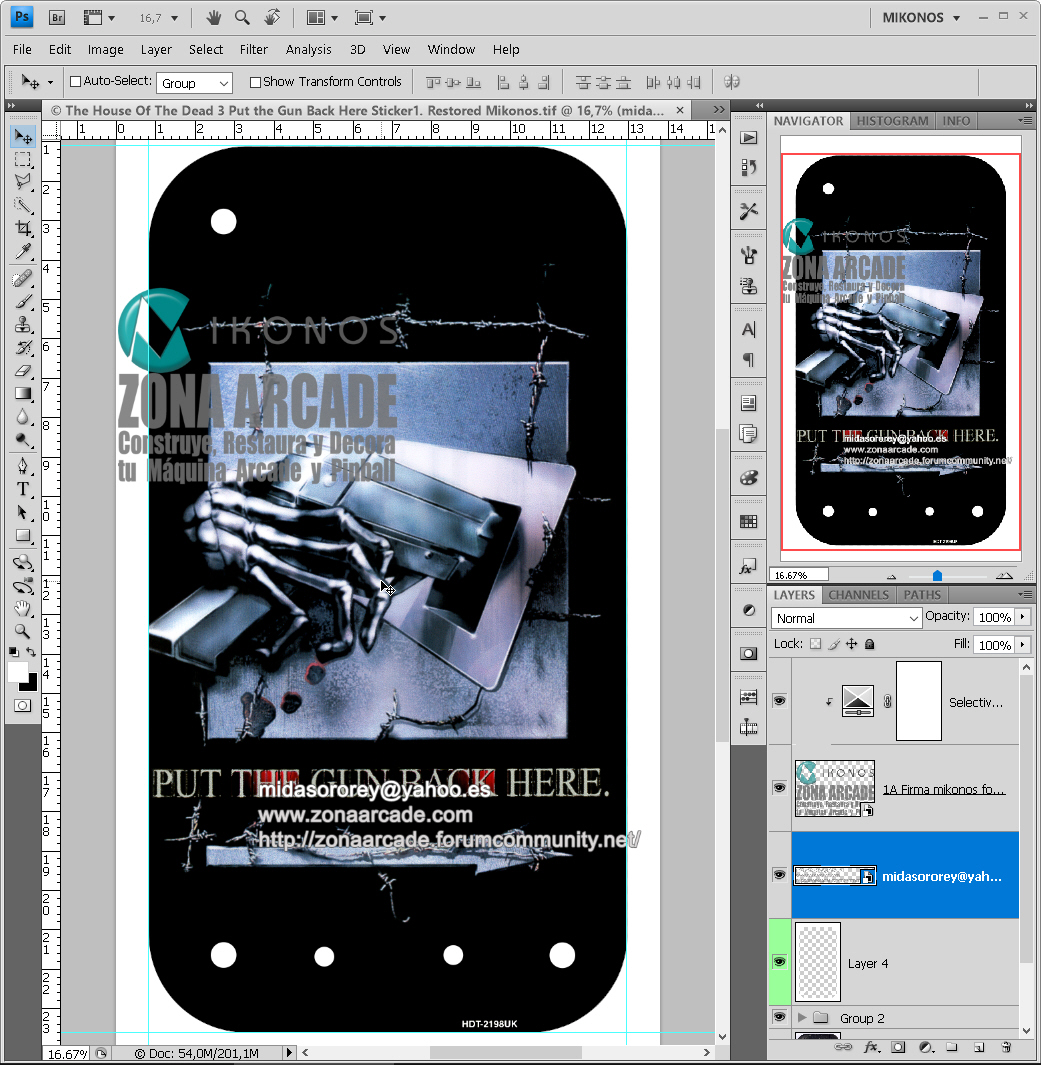
Task: Open the Filter menu
Action: click(253, 49)
